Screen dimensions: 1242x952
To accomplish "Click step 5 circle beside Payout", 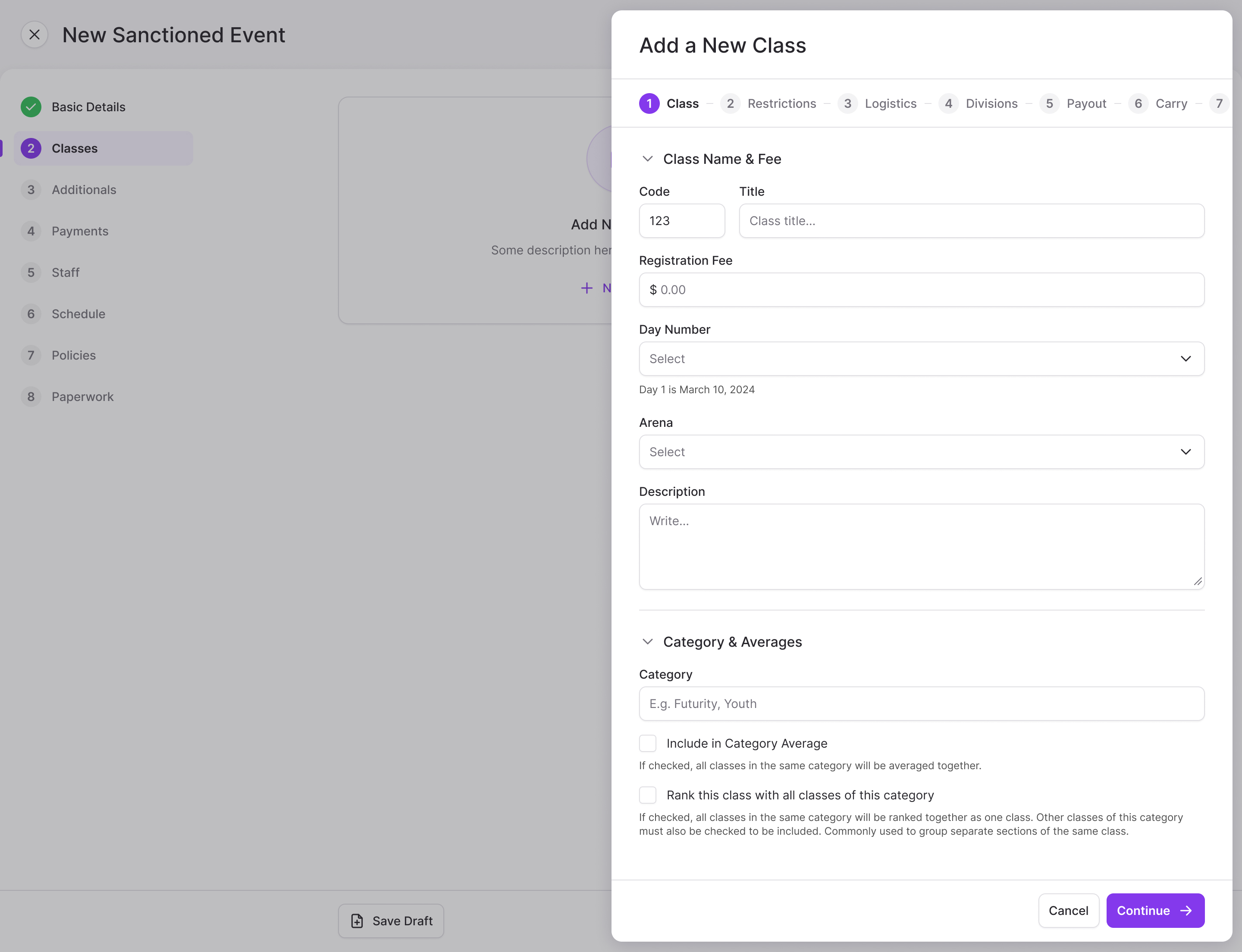I will click(x=1049, y=104).
